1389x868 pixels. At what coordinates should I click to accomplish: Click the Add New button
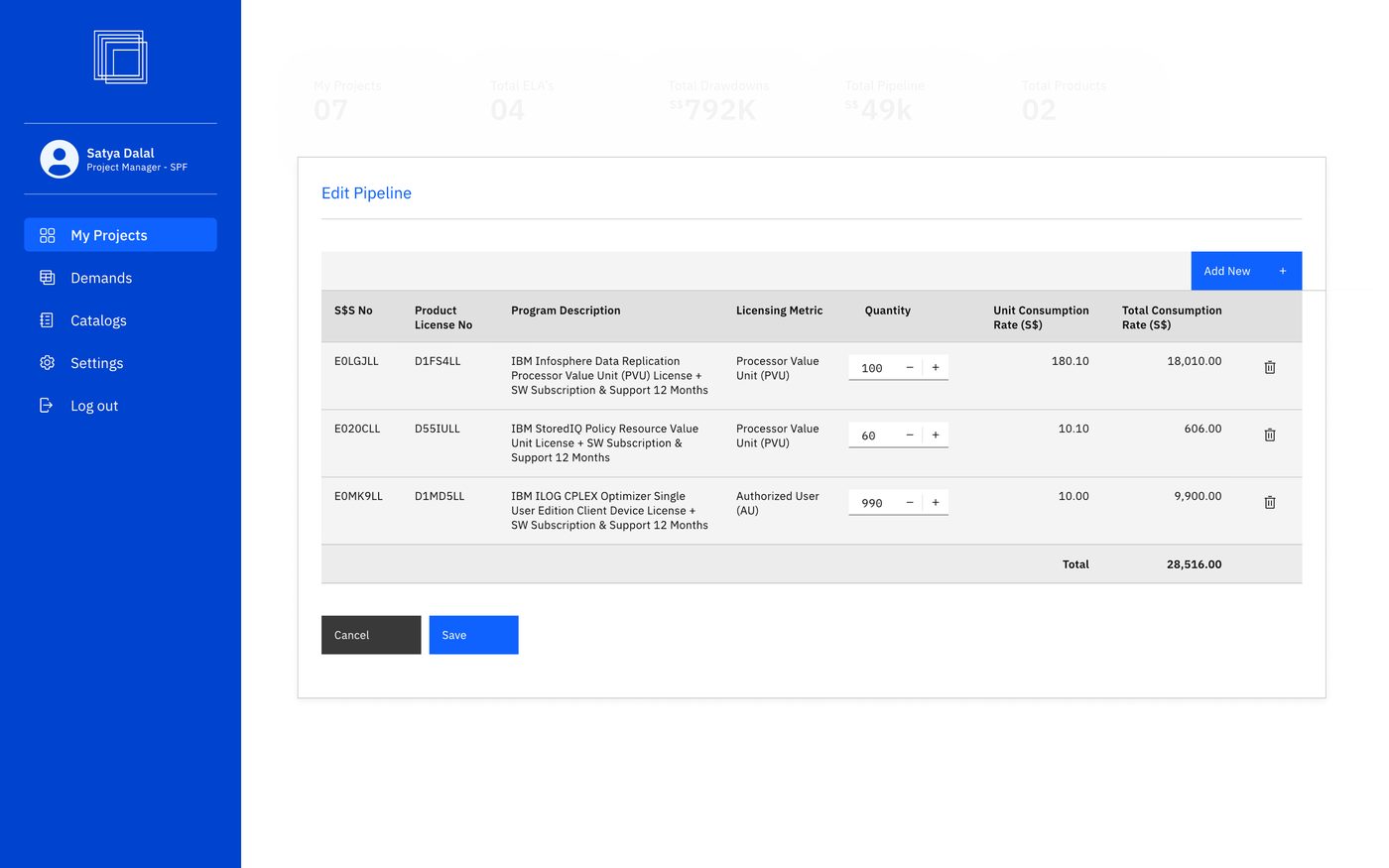[x=1246, y=271]
